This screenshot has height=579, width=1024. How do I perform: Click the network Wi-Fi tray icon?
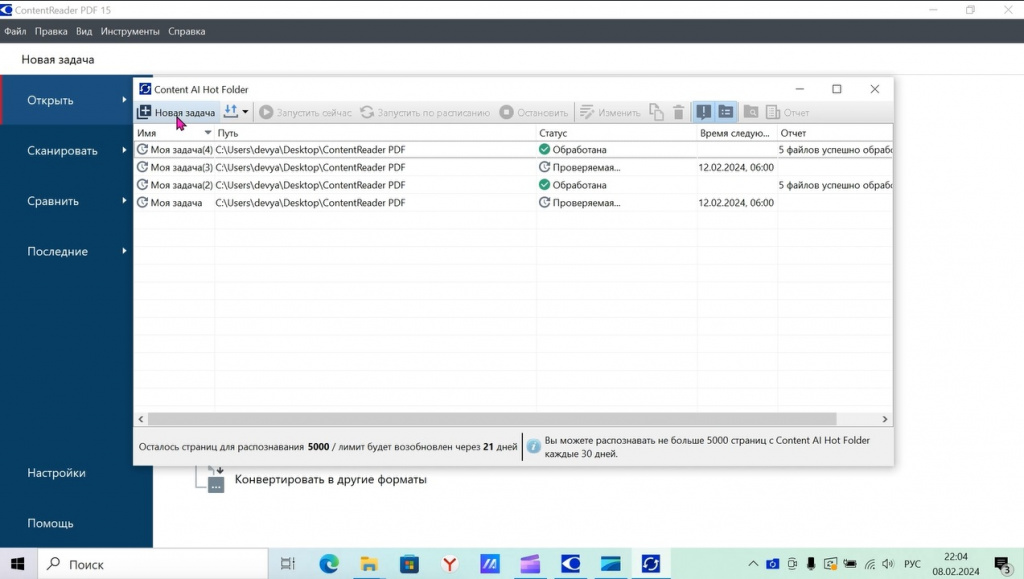[x=869, y=564]
